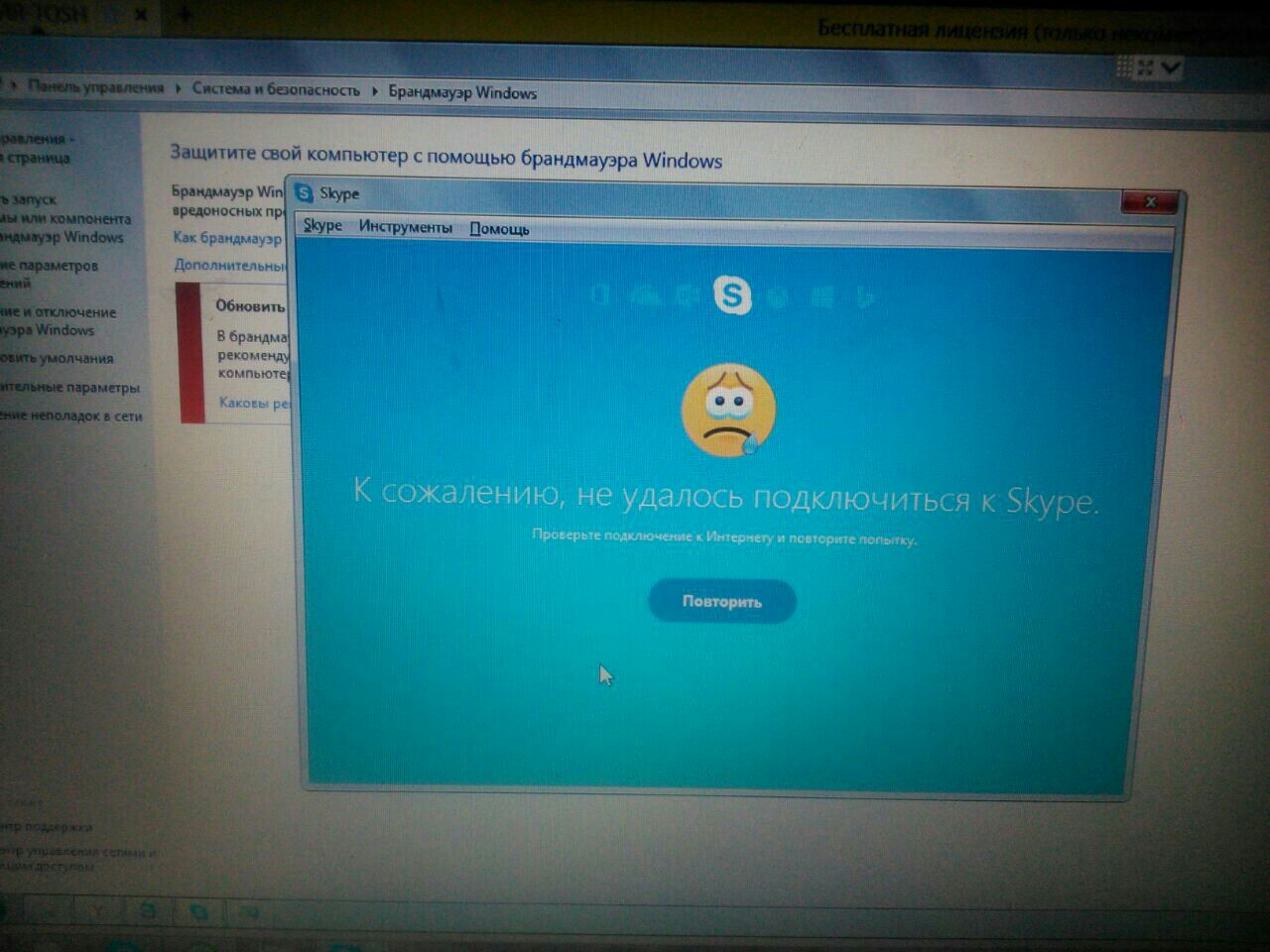This screenshot has height=952, width=1270.
Task: Open 'и отключение' firewall on/off sidebar link
Action: coord(59,320)
